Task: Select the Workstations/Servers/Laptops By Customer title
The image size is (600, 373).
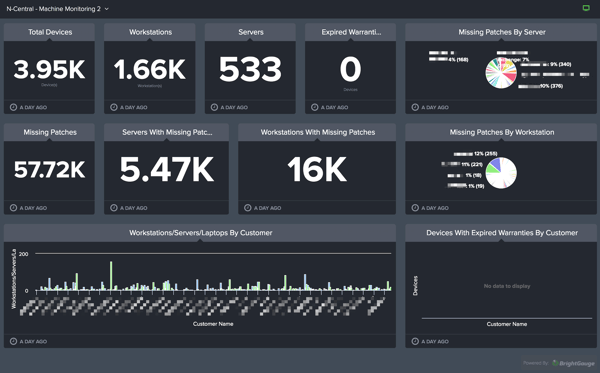Action: point(201,233)
